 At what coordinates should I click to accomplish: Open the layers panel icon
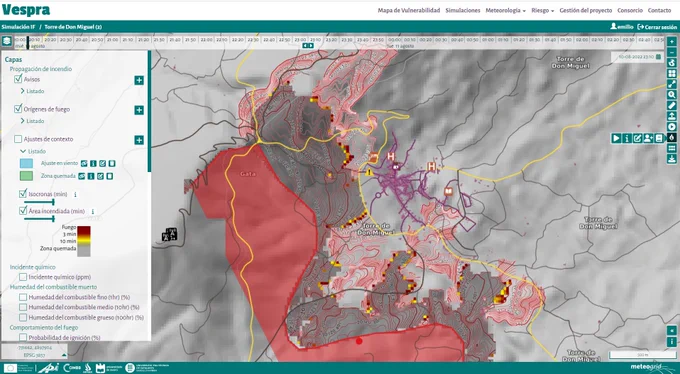pos(7,41)
